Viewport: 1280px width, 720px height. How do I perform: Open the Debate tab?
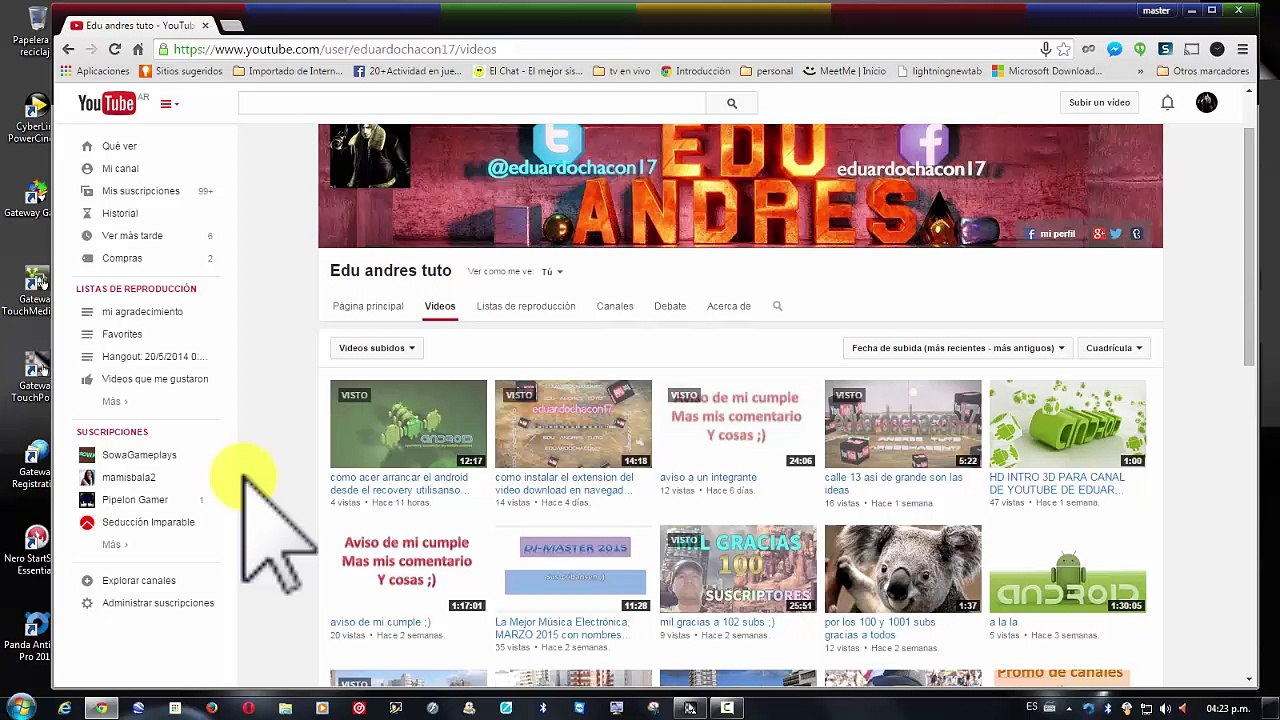[x=670, y=306]
